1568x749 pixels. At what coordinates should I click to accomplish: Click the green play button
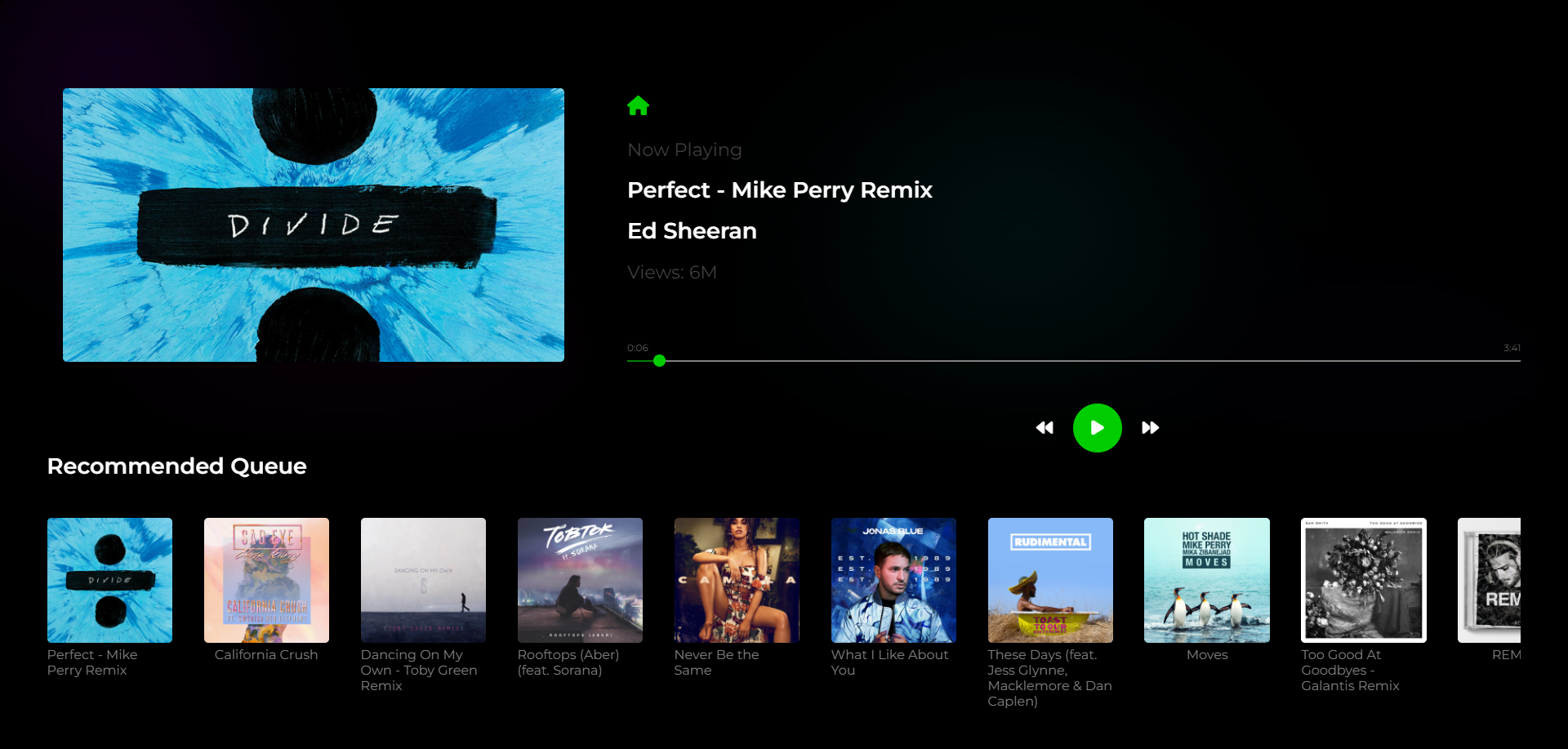point(1097,428)
